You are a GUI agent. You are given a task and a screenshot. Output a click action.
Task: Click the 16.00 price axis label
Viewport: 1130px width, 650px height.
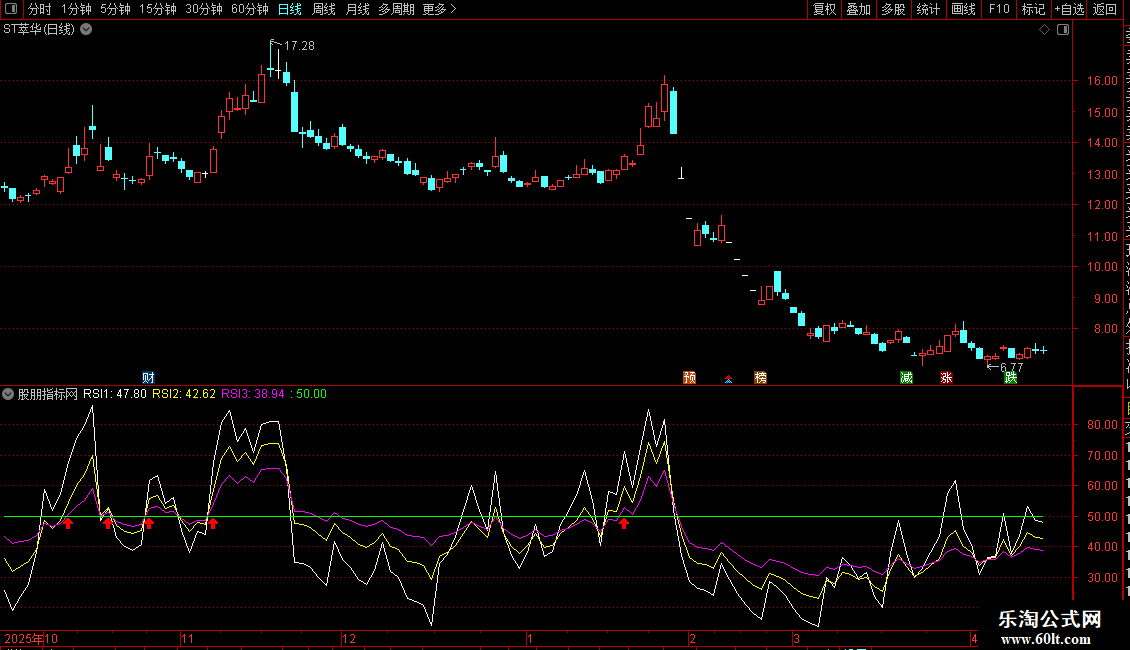(1102, 81)
